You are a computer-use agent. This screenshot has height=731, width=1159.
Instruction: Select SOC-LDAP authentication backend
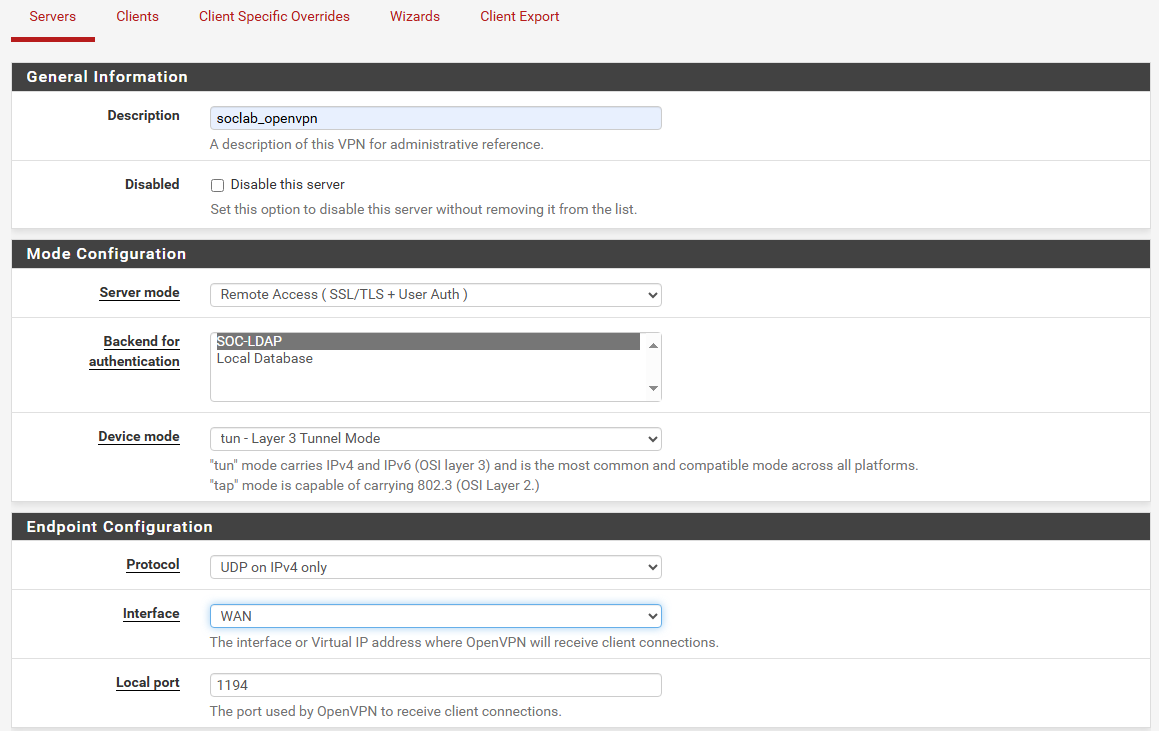tap(426, 341)
